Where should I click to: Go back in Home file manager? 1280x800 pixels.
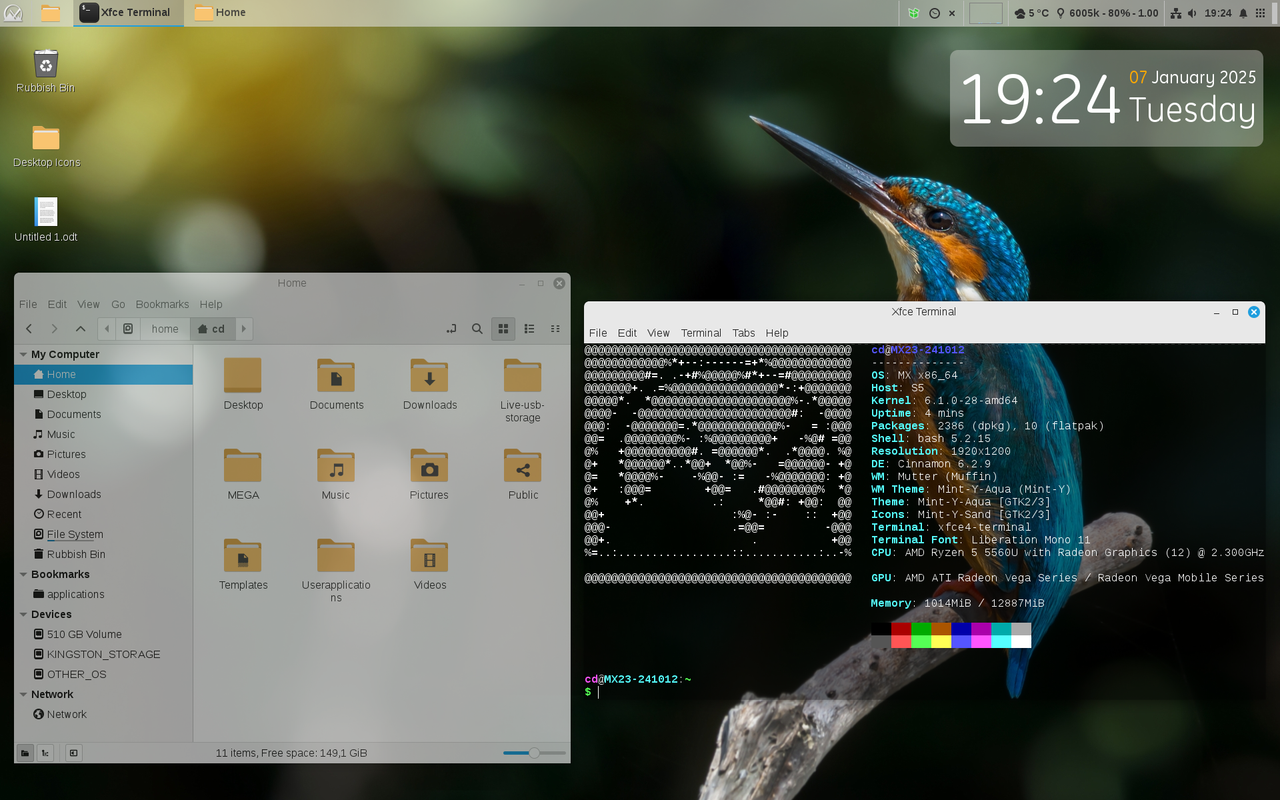point(29,328)
